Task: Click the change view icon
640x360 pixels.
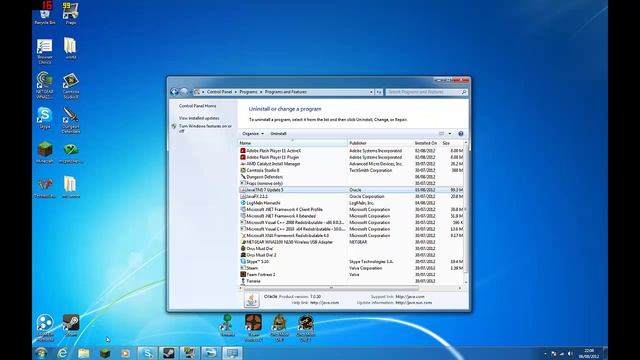Action: pos(441,133)
